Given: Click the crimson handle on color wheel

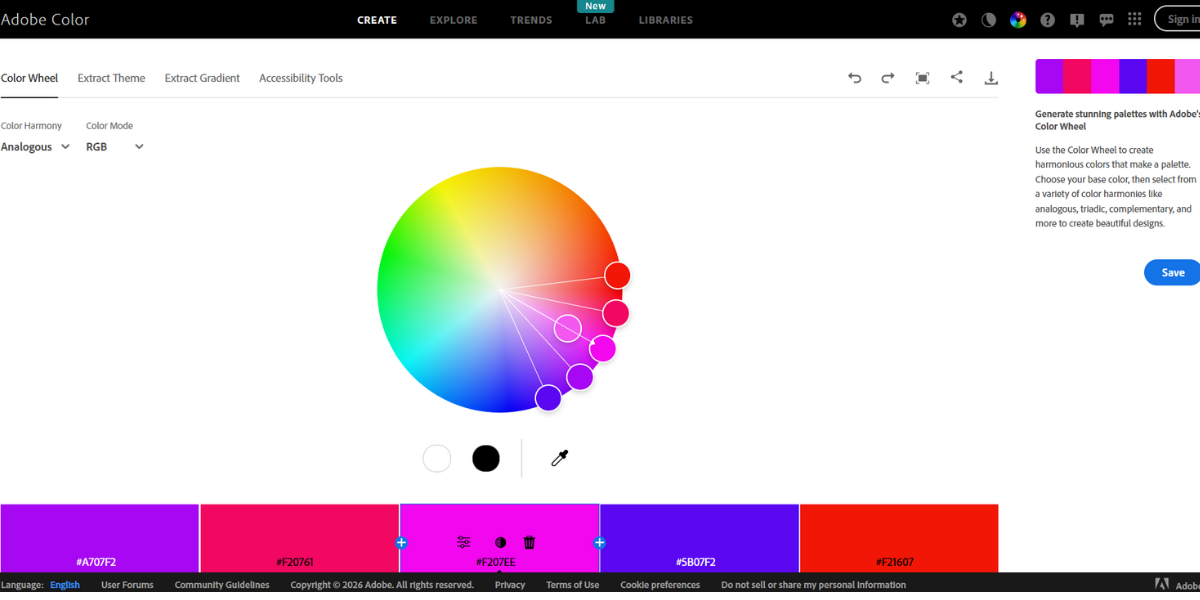Looking at the screenshot, I should [x=615, y=313].
